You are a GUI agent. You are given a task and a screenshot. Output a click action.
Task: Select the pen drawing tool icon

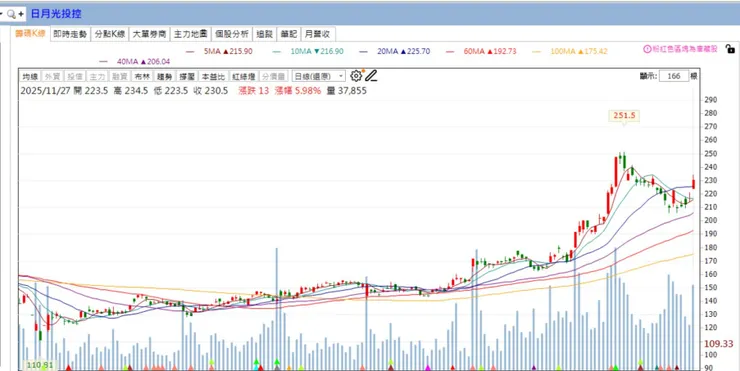tap(371, 76)
